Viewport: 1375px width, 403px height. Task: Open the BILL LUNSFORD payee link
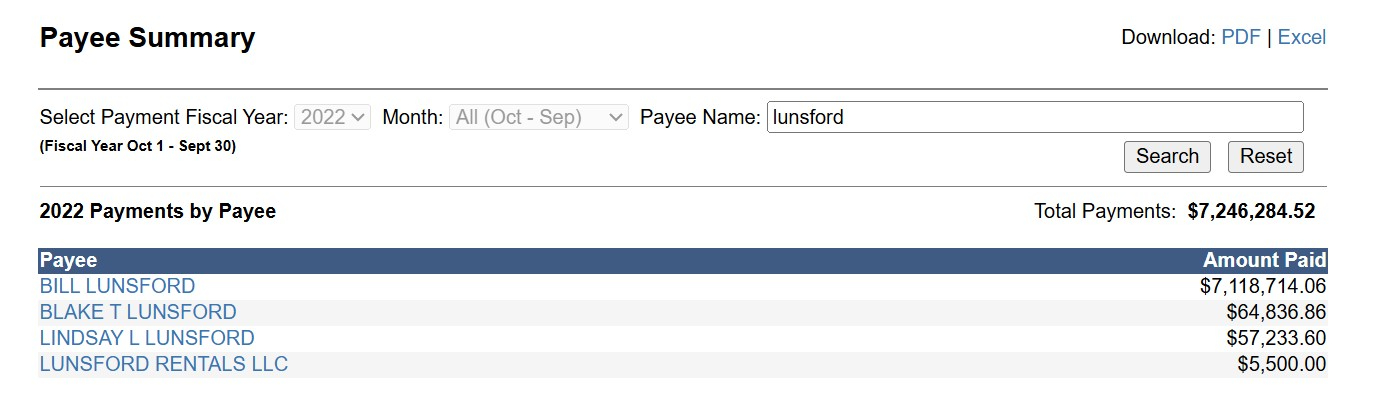tap(117, 287)
